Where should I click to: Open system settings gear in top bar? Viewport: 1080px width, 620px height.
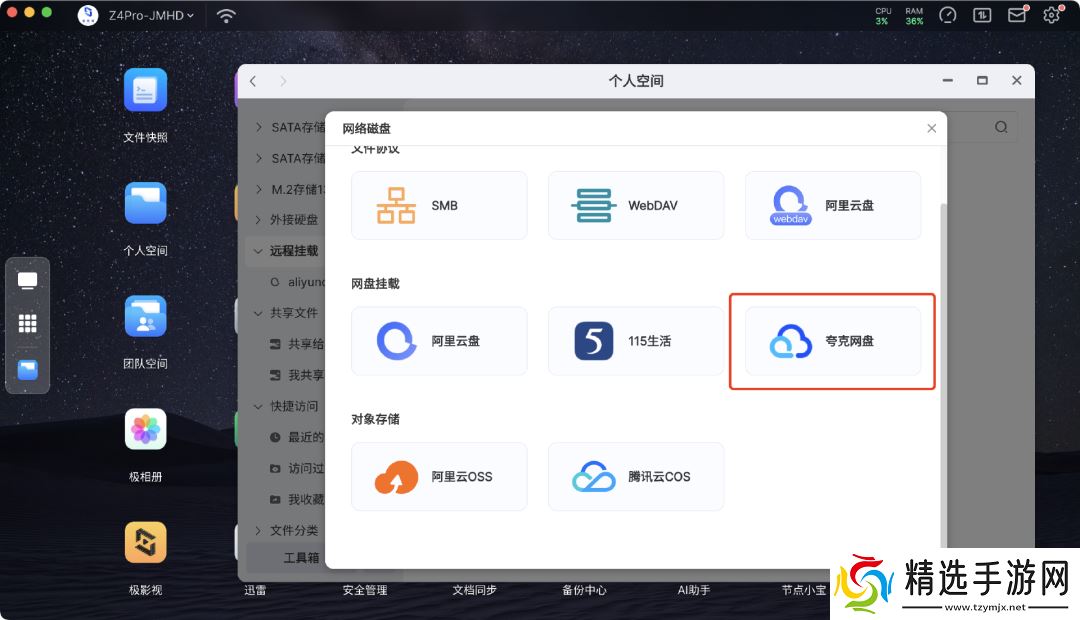(1051, 15)
